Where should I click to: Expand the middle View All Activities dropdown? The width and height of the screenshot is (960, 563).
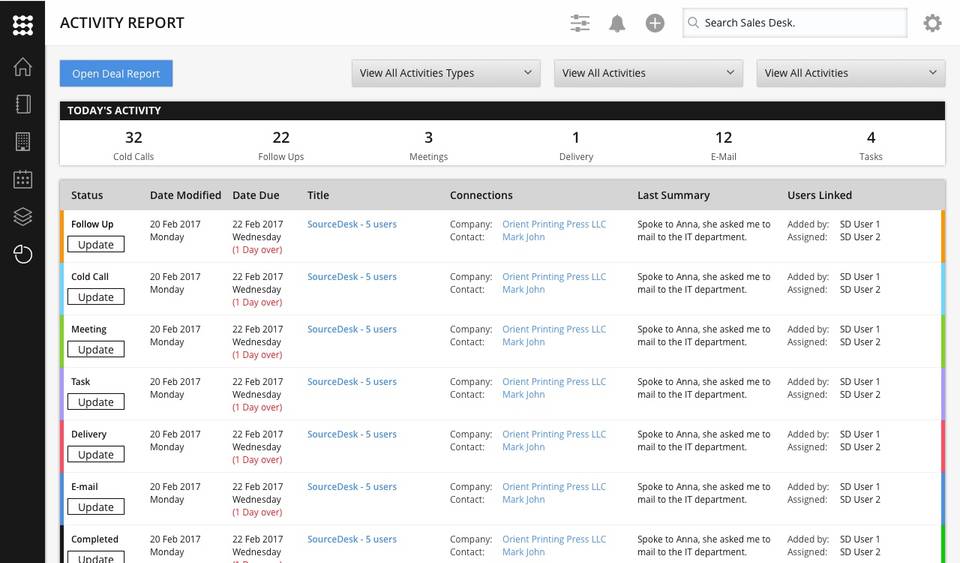pos(648,73)
